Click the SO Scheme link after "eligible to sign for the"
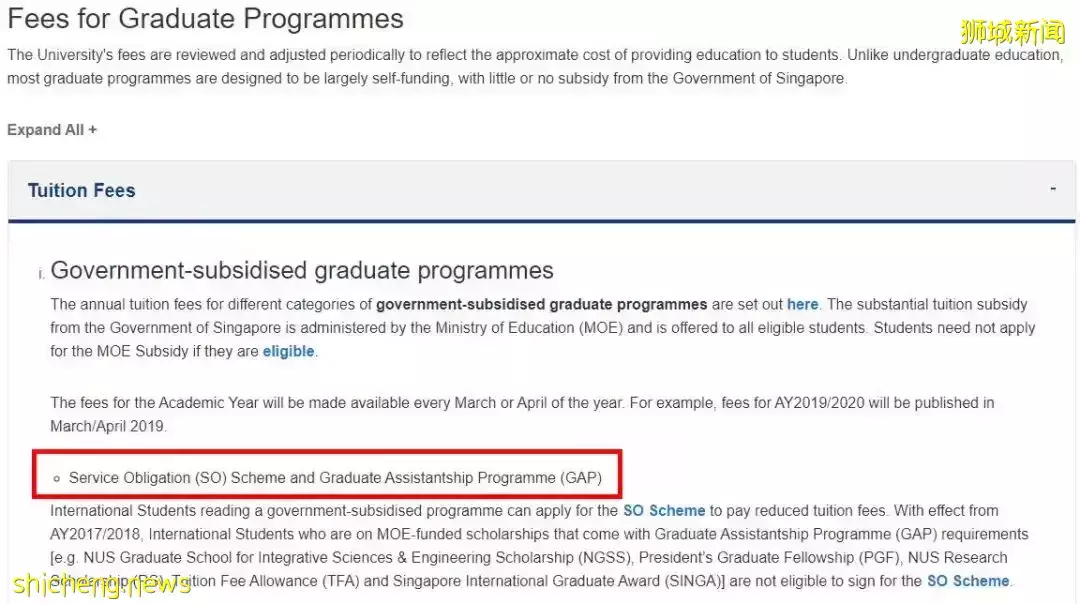Viewport: 1080px width, 604px height. coord(968,580)
